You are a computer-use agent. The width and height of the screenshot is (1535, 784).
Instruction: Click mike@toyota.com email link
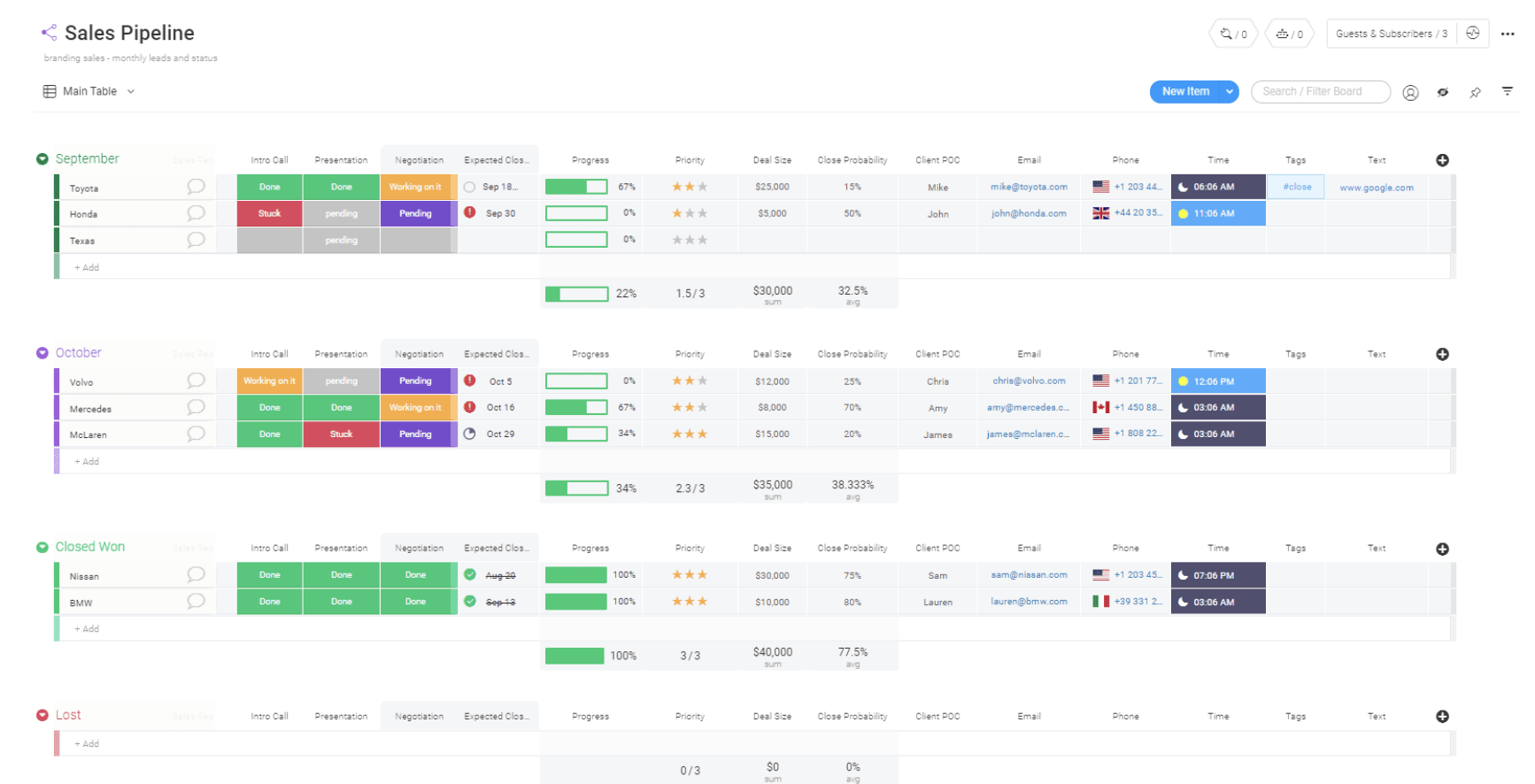1029,187
